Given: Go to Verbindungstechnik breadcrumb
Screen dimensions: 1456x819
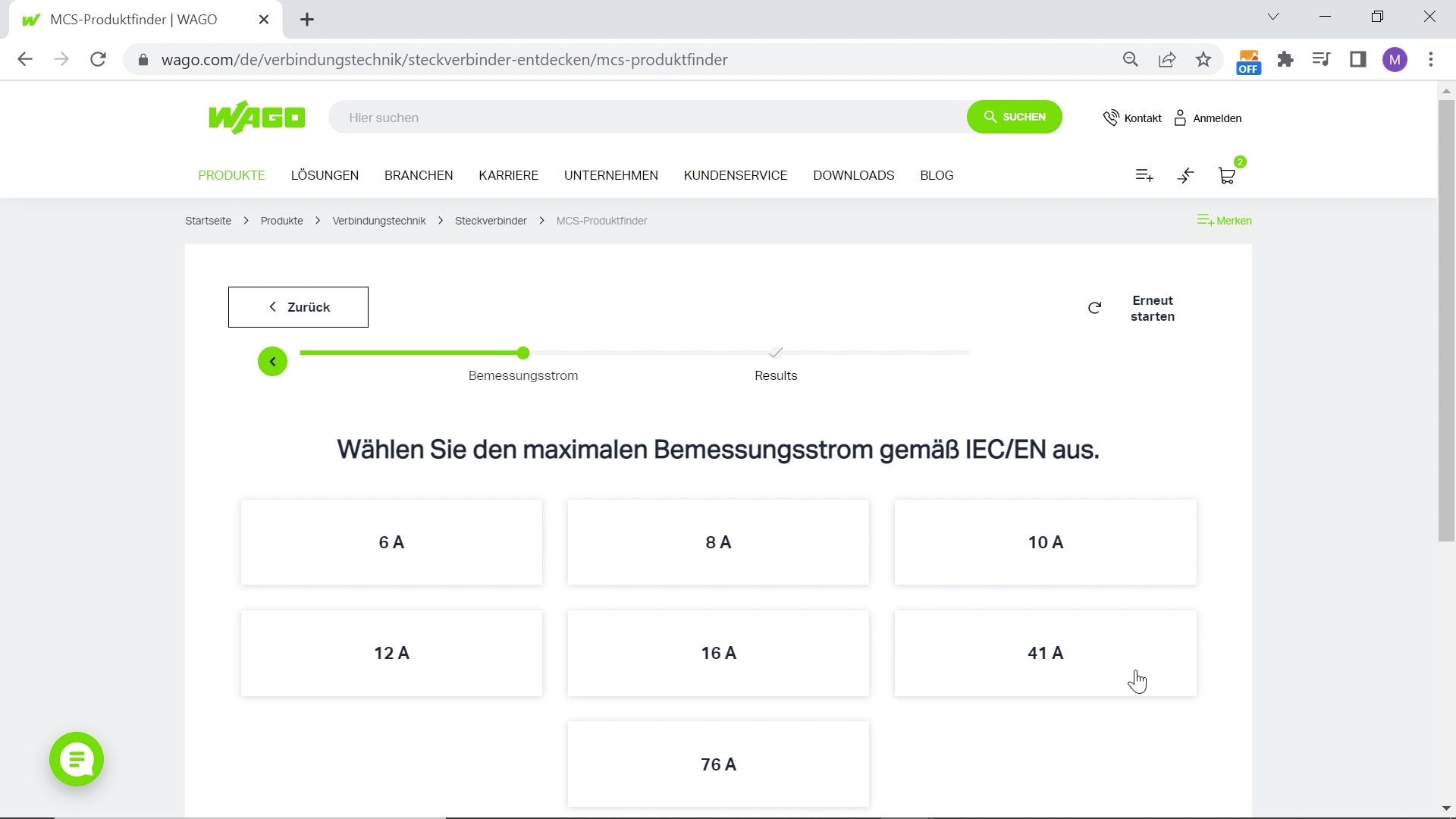Looking at the screenshot, I should [x=378, y=221].
